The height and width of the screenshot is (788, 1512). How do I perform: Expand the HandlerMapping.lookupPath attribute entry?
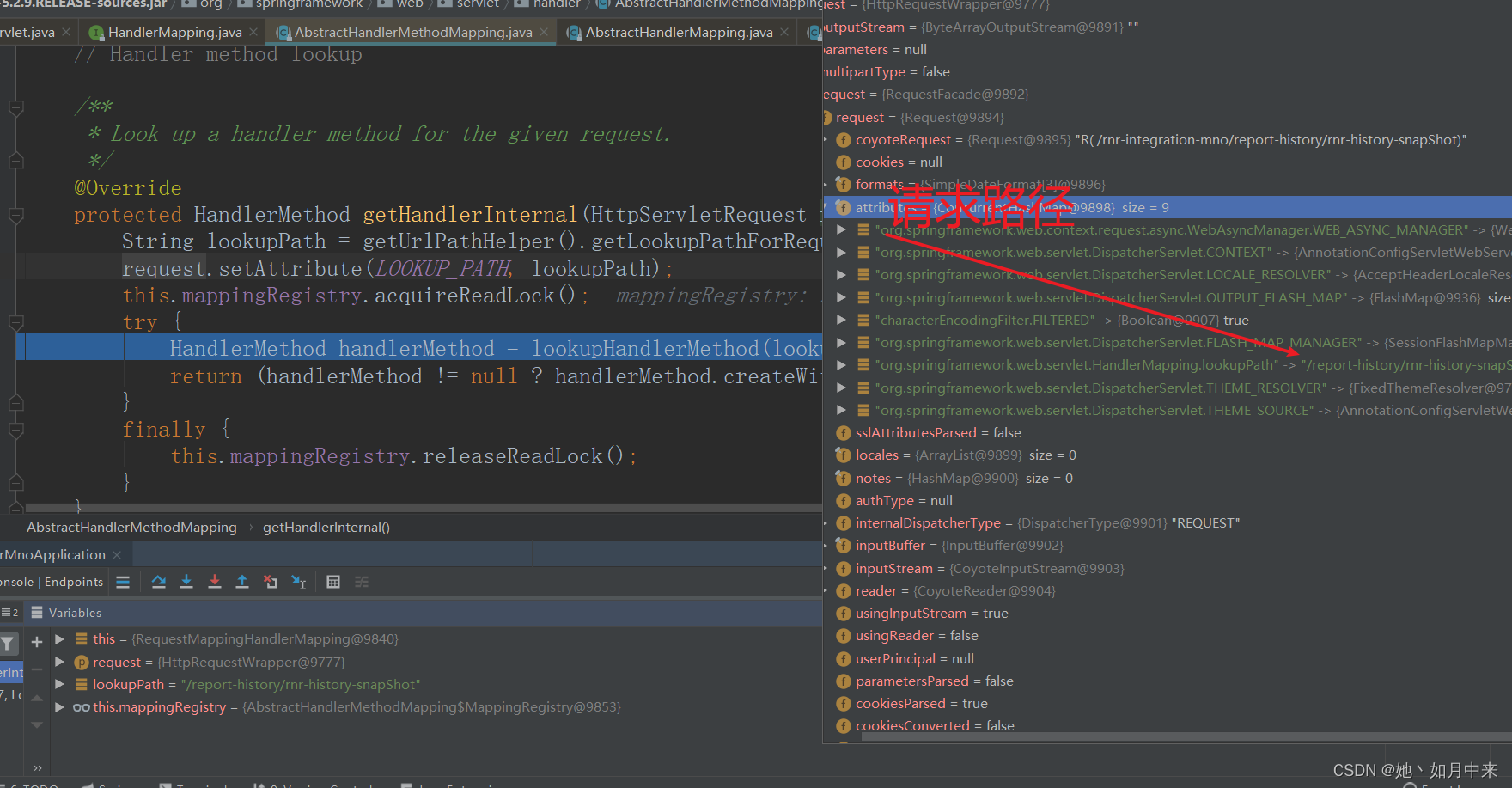tap(842, 364)
